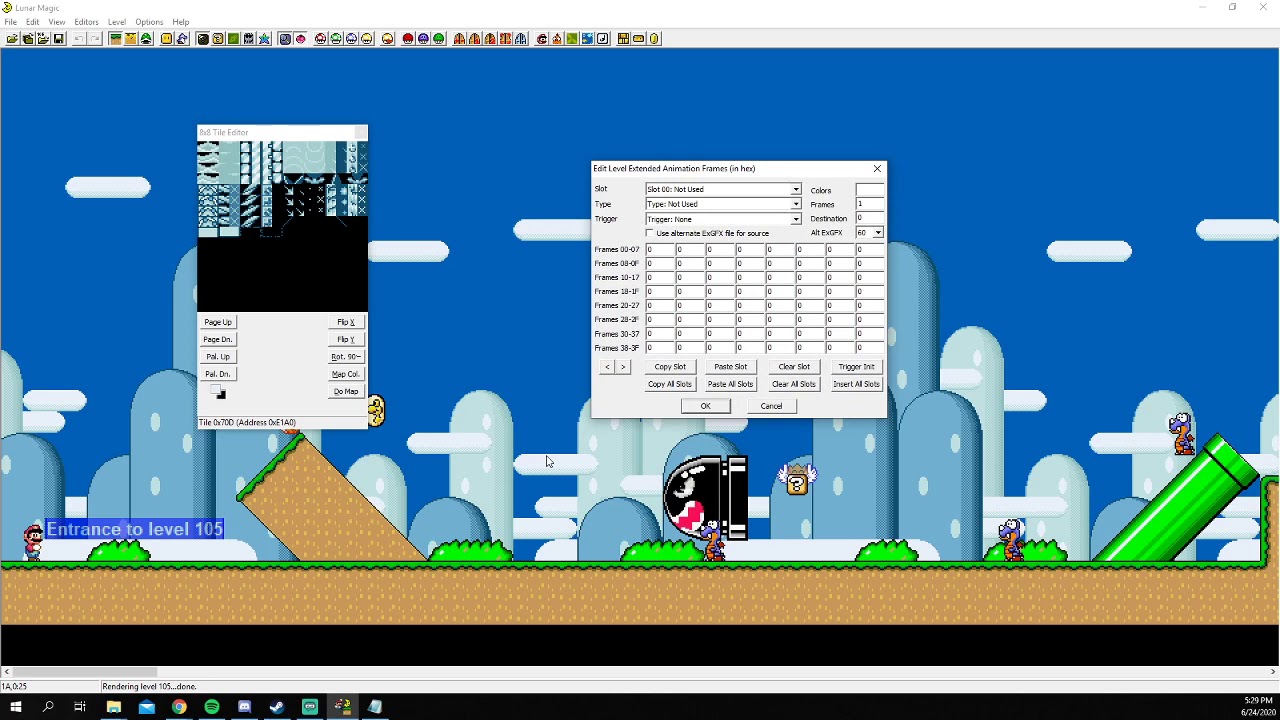Open the Editors menu

click(x=86, y=22)
